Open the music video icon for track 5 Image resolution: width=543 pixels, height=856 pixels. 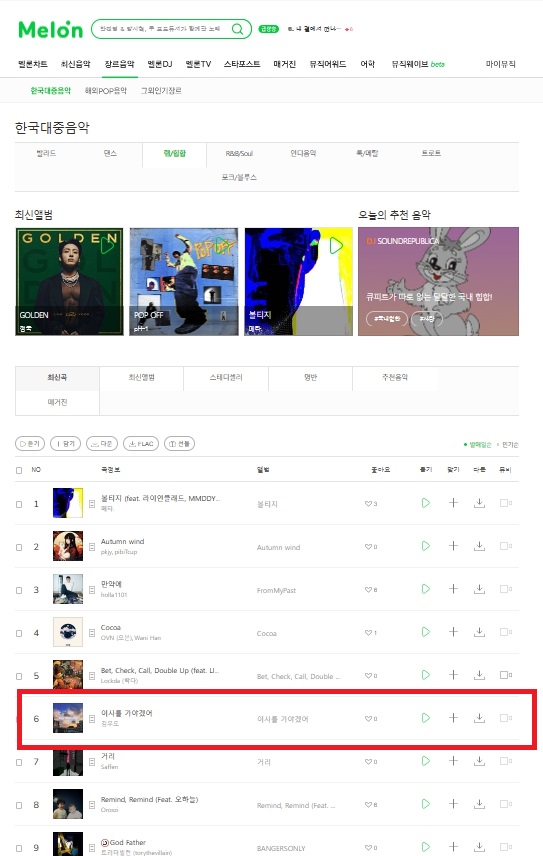pyautogui.click(x=506, y=675)
